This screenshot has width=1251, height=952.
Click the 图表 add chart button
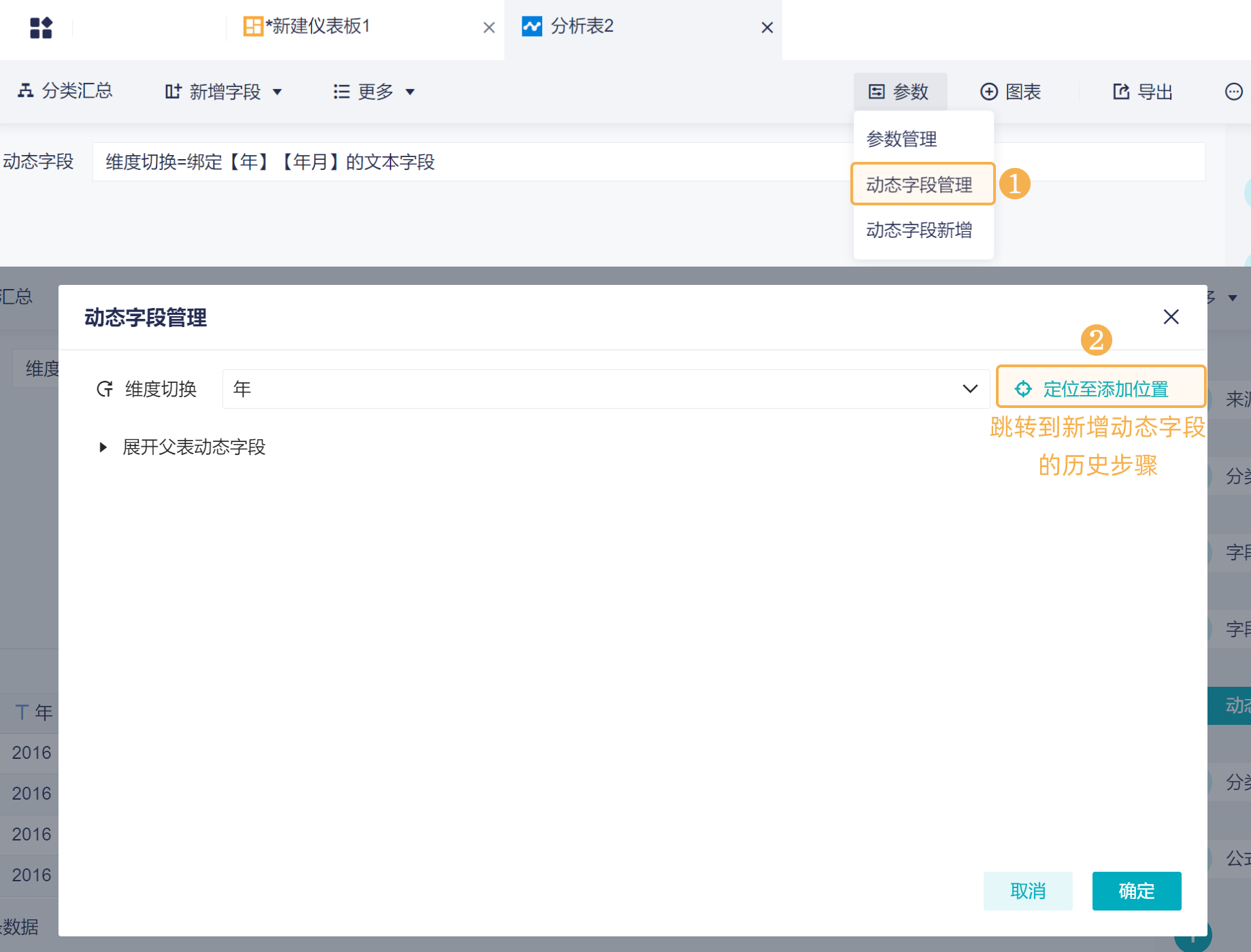pyautogui.click(x=1010, y=92)
